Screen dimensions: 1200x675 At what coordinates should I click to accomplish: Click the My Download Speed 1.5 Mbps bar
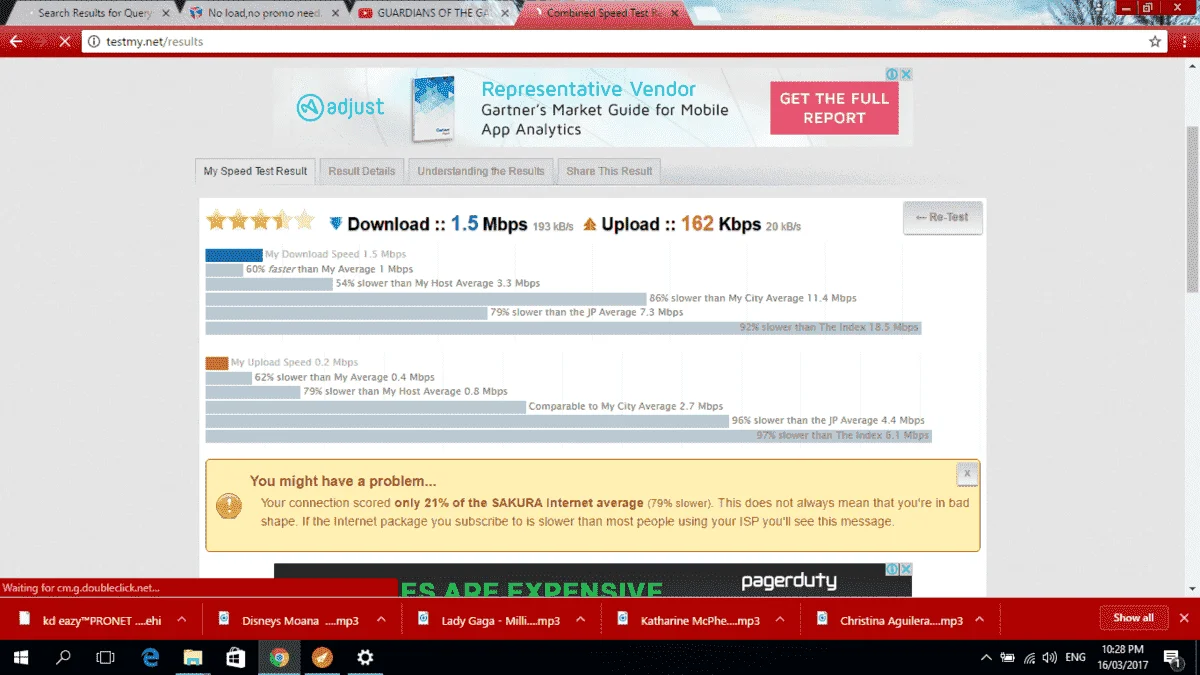tap(234, 255)
